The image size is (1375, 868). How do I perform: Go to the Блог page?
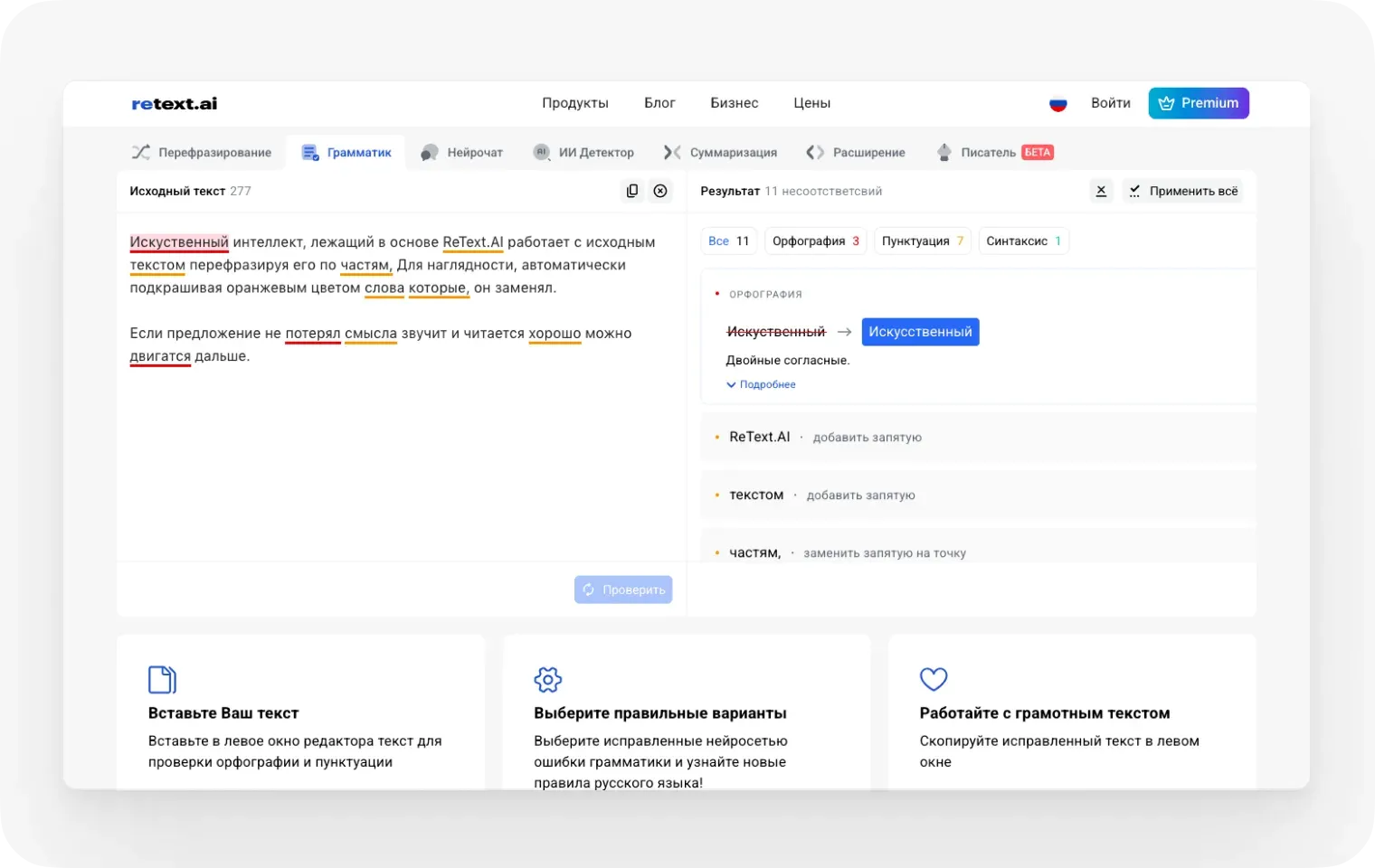[x=659, y=103]
